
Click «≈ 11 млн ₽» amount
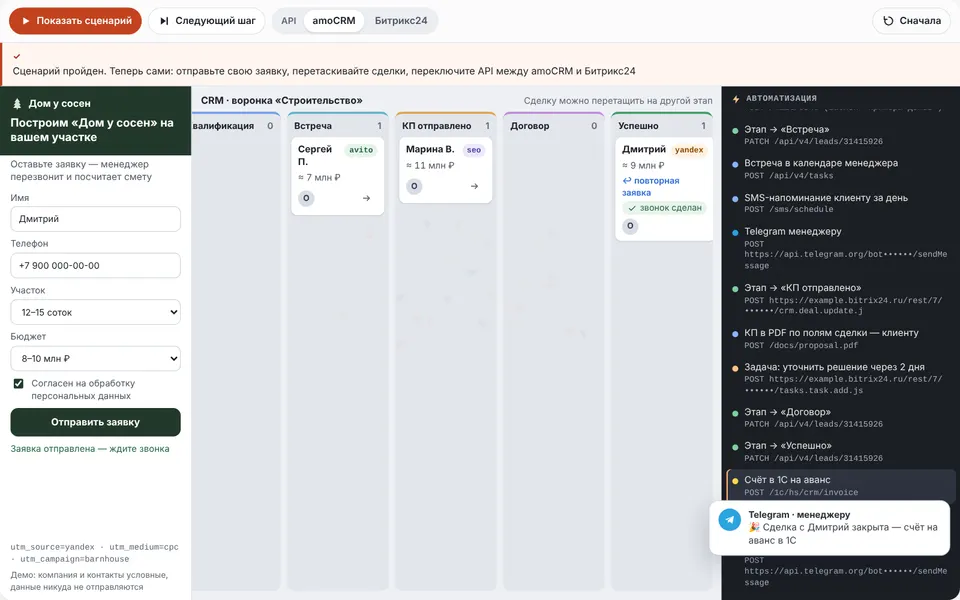click(x=430, y=165)
